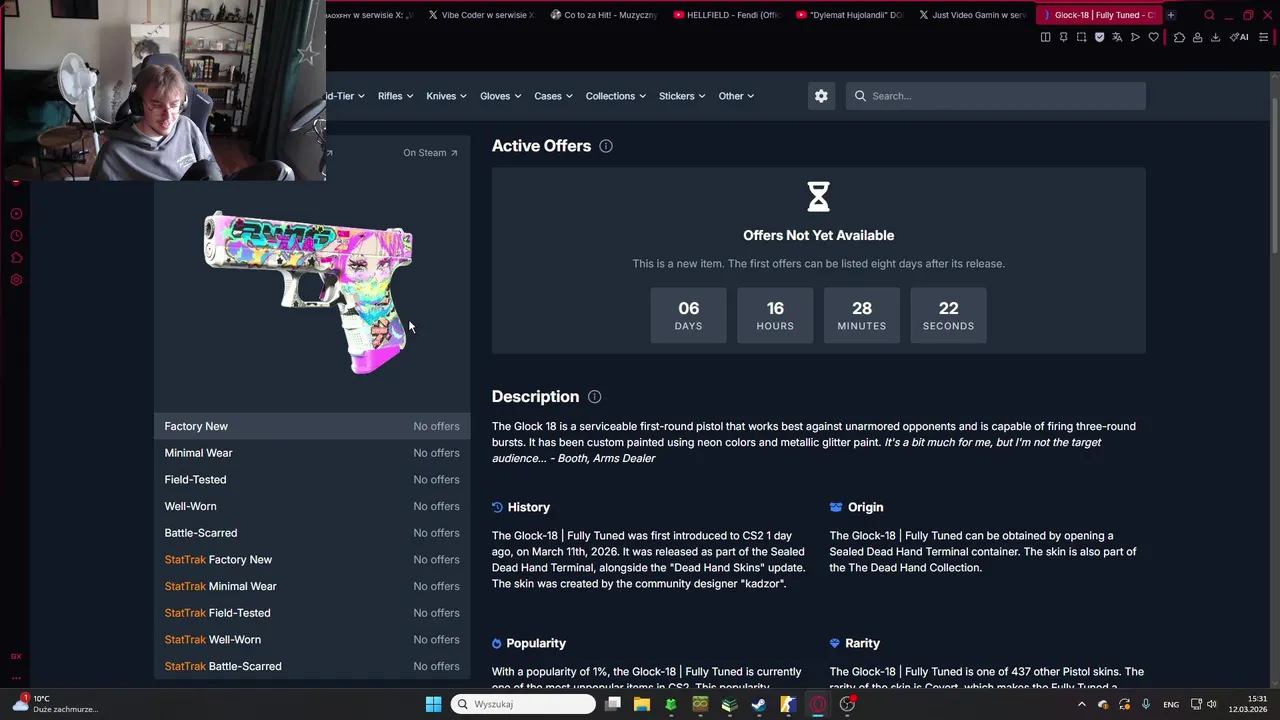Open the On Steam link
This screenshot has height=720, width=1280.
pos(430,153)
